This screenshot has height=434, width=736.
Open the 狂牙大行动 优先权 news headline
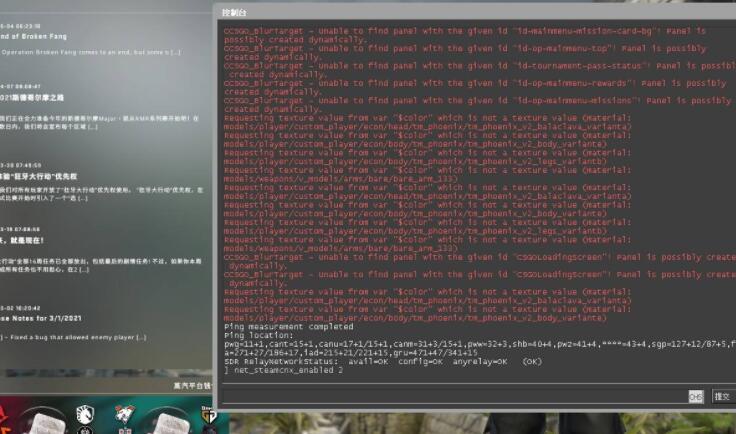[38, 176]
